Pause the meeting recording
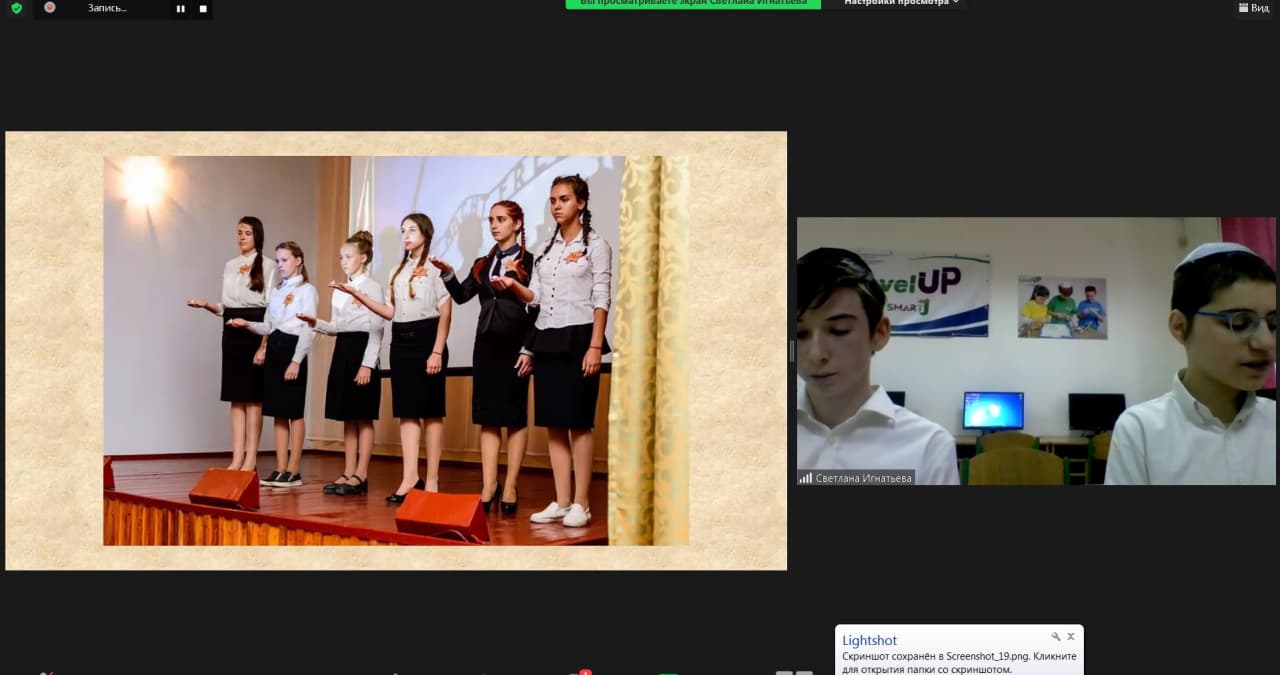The width and height of the screenshot is (1280, 675). [181, 8]
